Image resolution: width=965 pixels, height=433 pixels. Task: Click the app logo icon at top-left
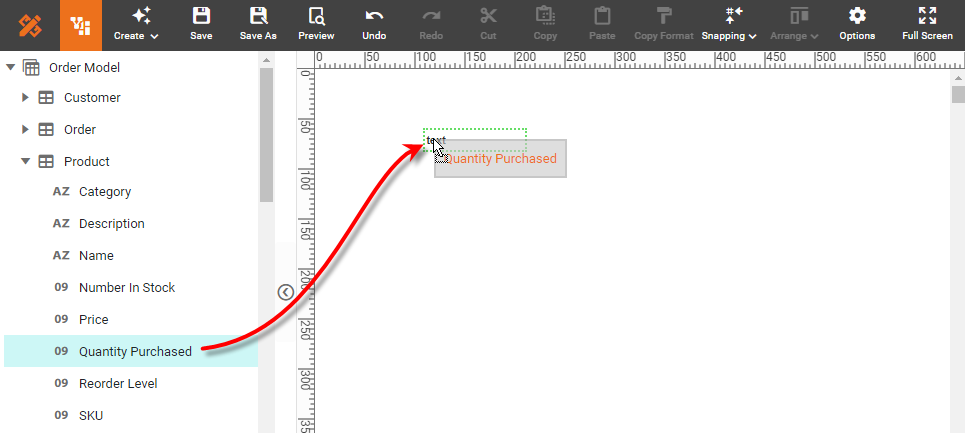[x=30, y=25]
